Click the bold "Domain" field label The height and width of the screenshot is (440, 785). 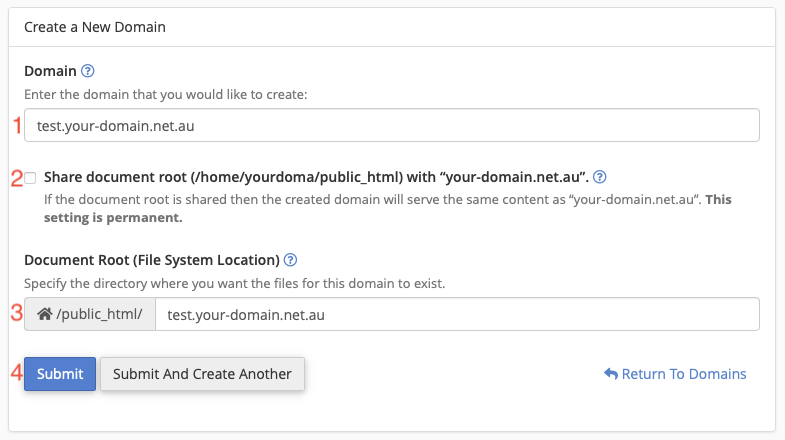pyautogui.click(x=50, y=71)
